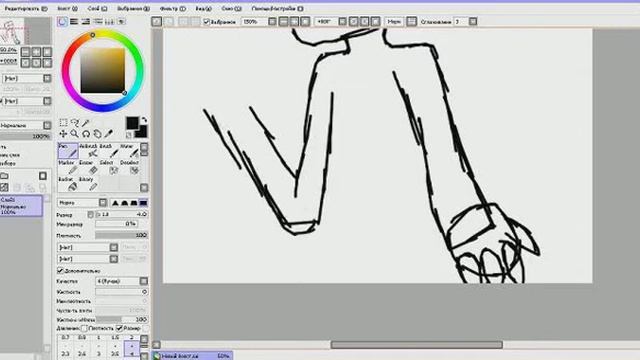Click the Плотность density slider

click(x=122, y=235)
